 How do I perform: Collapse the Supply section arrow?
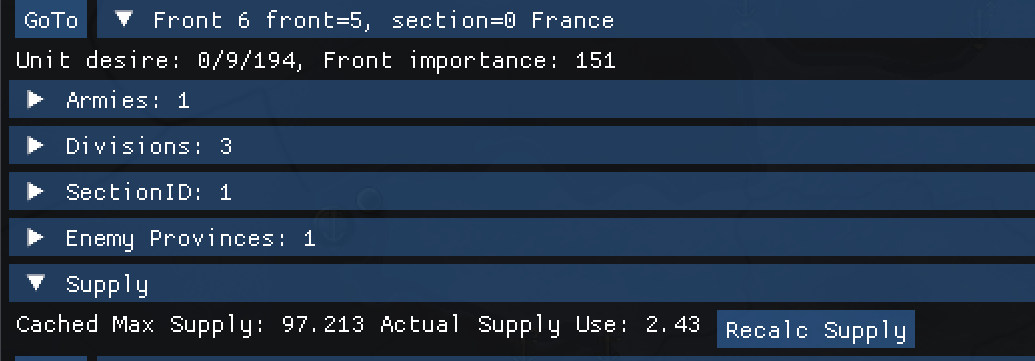coord(35,283)
